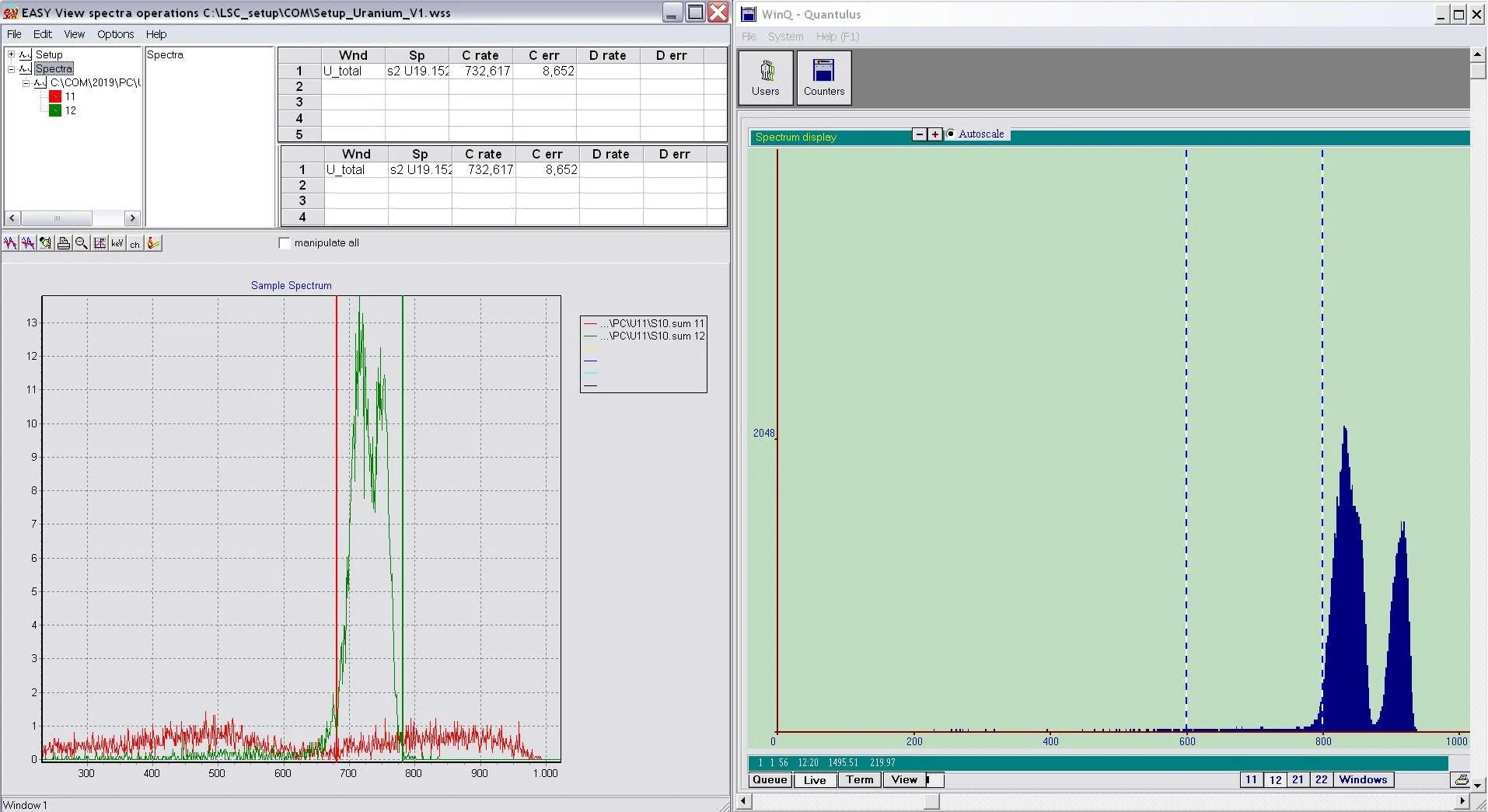
Task: Click D rate column header in lower table
Action: pyautogui.click(x=610, y=154)
